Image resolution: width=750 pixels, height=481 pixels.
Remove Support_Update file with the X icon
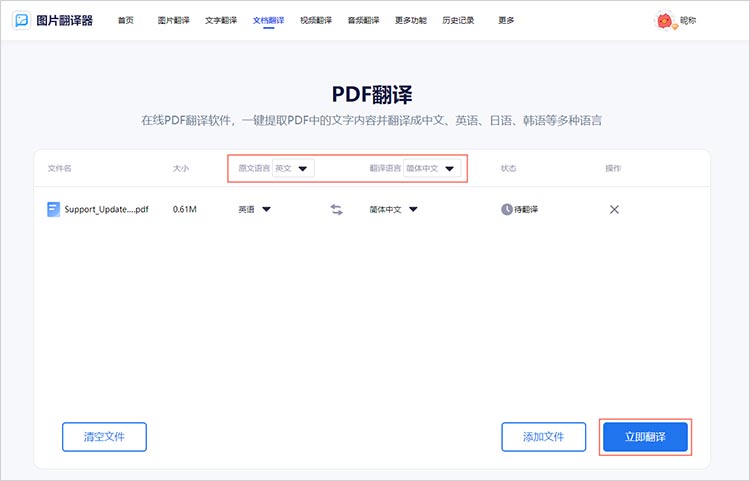click(614, 209)
